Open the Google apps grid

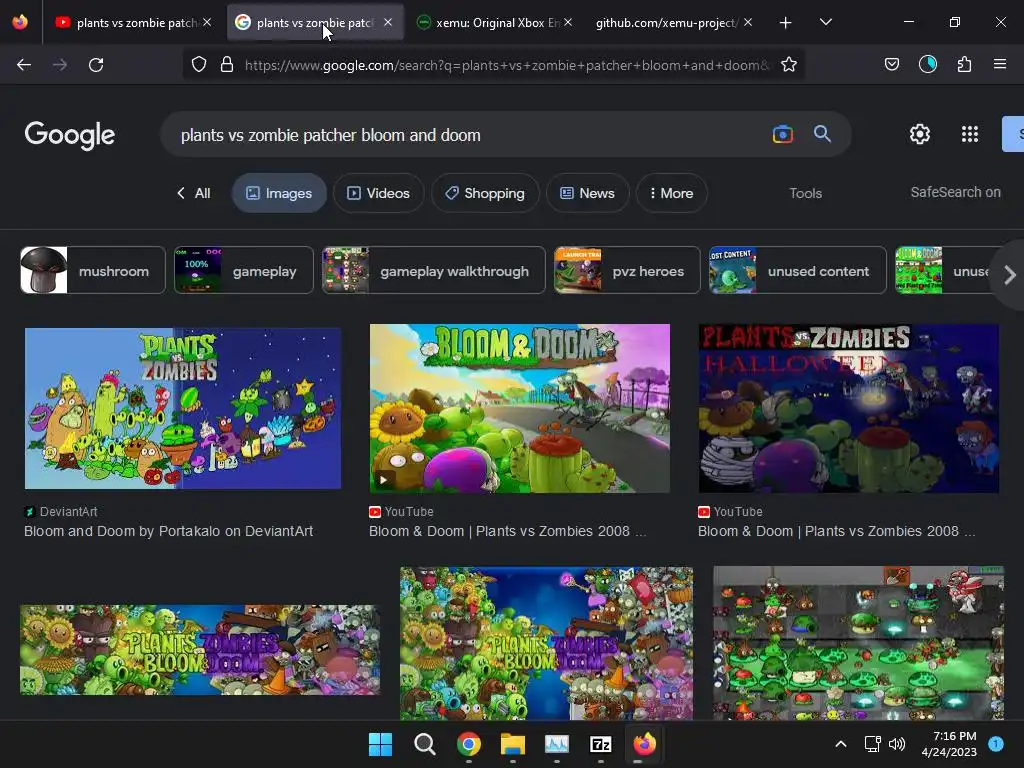pyautogui.click(x=970, y=134)
